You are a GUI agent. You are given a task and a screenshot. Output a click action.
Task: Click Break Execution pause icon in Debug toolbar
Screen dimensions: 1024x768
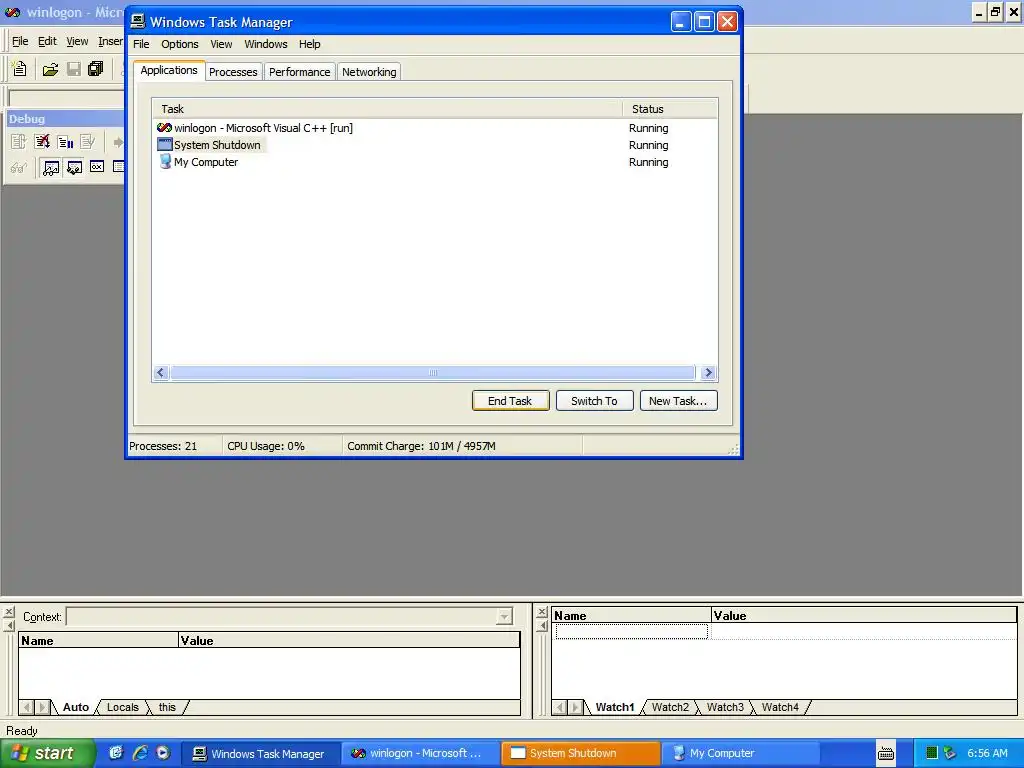(x=65, y=142)
